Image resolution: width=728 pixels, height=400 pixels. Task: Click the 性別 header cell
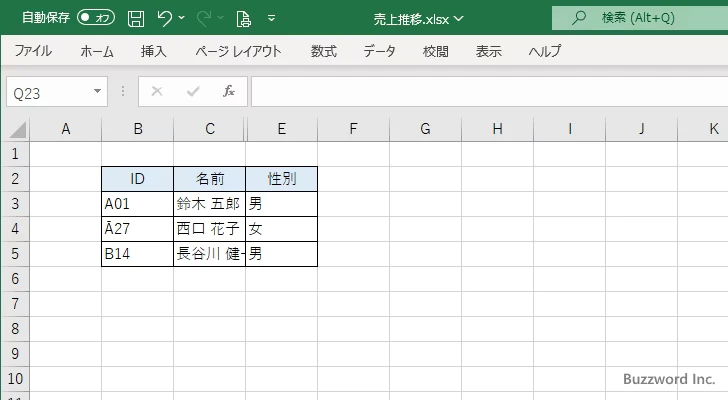point(281,179)
